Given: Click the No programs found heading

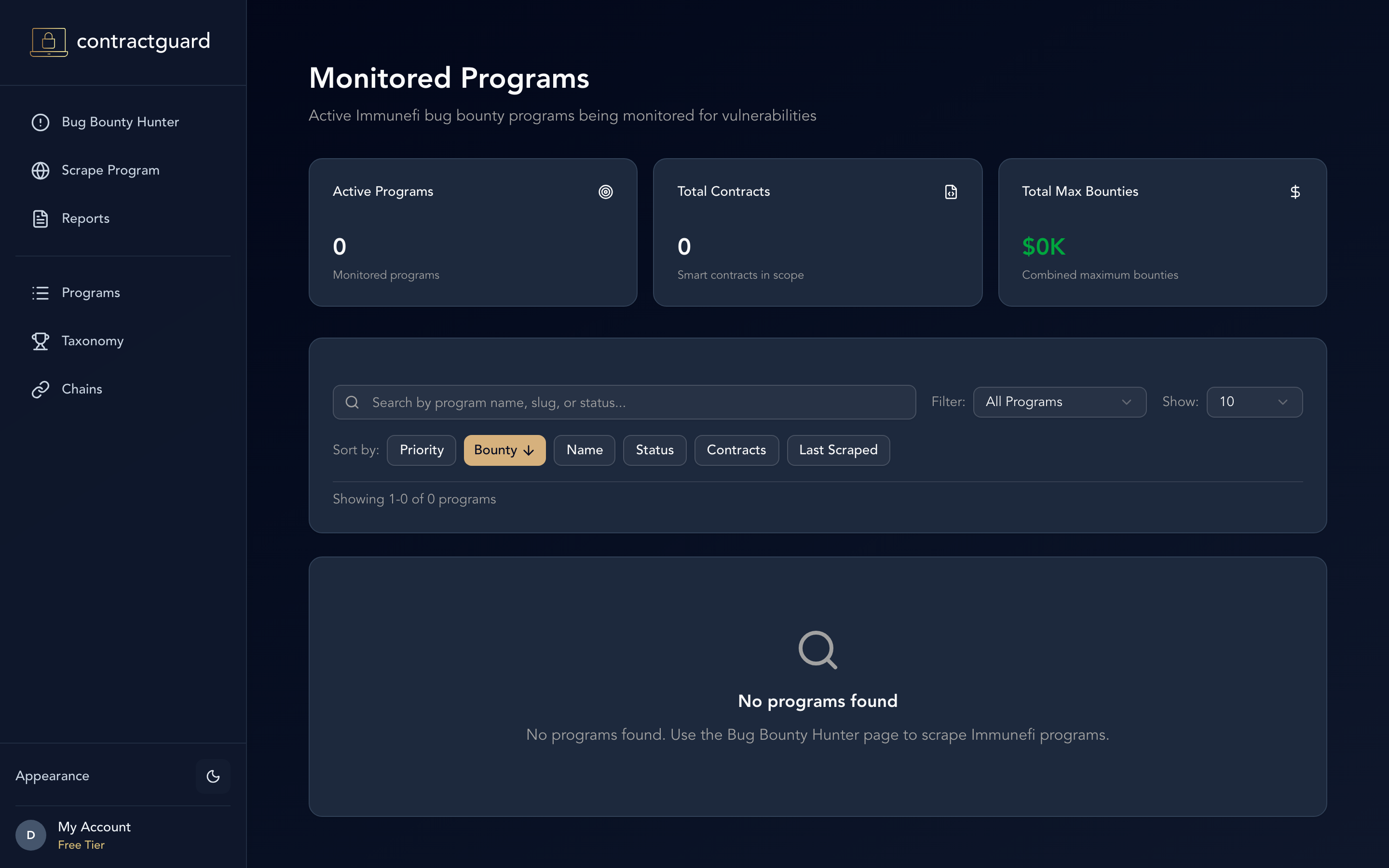Looking at the screenshot, I should (817, 701).
